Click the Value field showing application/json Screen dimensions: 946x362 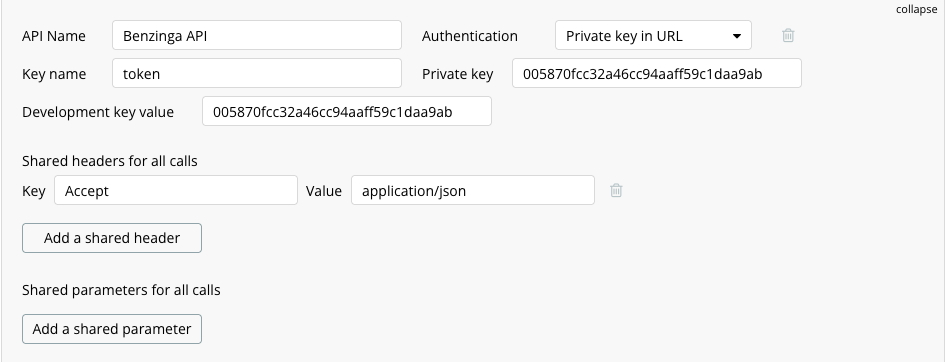pos(473,191)
